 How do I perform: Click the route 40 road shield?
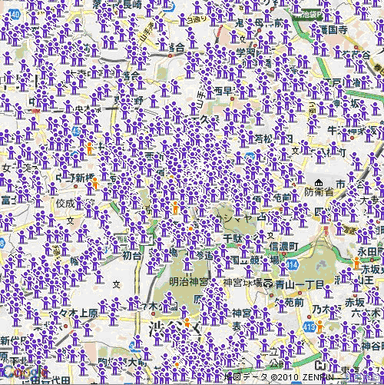15,14
